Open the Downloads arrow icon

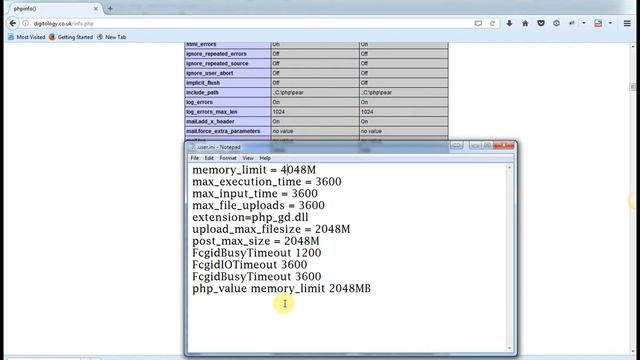[509, 24]
